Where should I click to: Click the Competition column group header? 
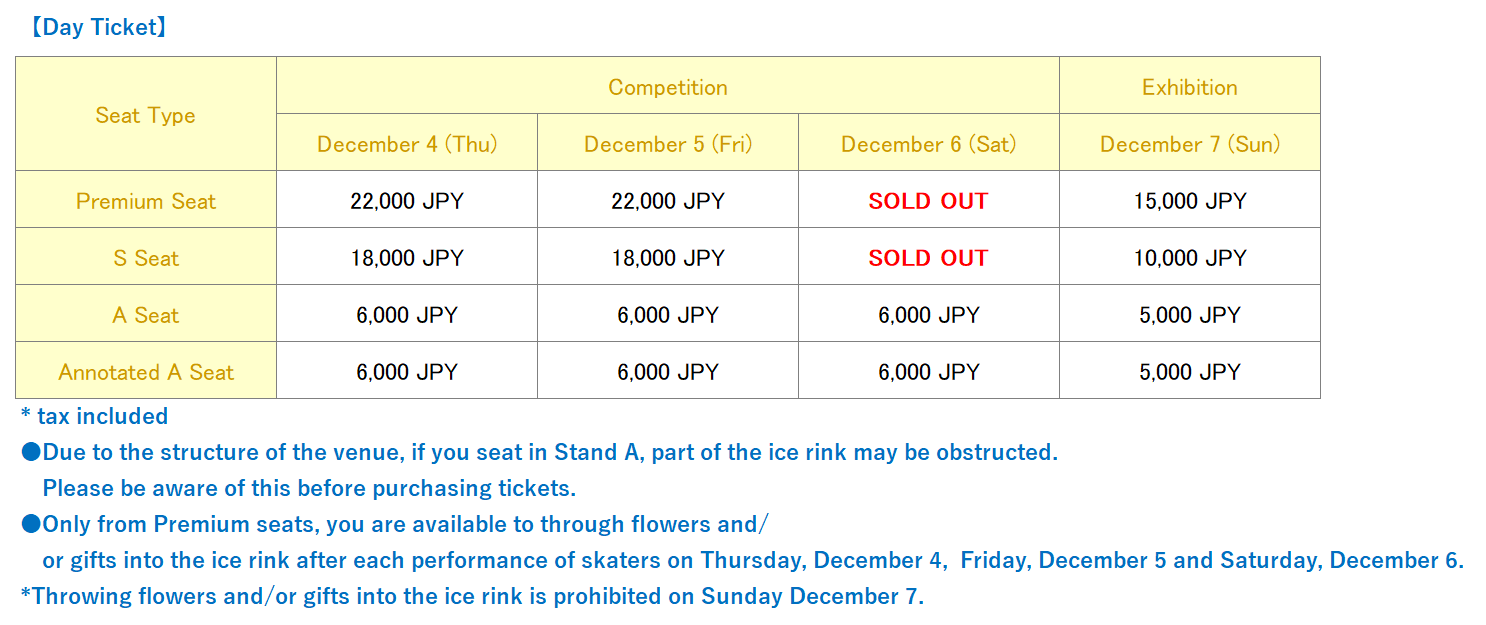[667, 87]
